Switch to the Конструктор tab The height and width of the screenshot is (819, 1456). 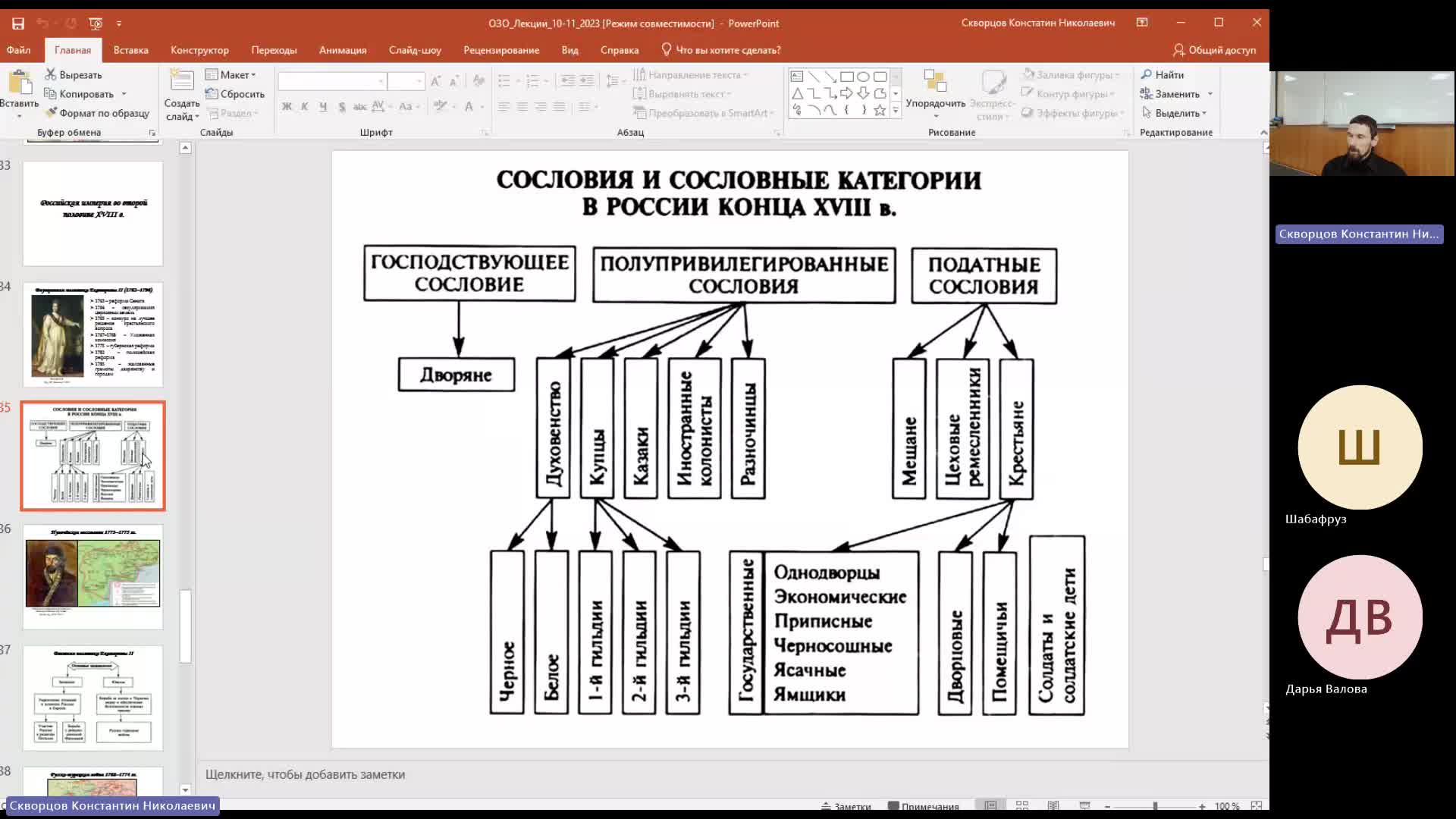(199, 50)
